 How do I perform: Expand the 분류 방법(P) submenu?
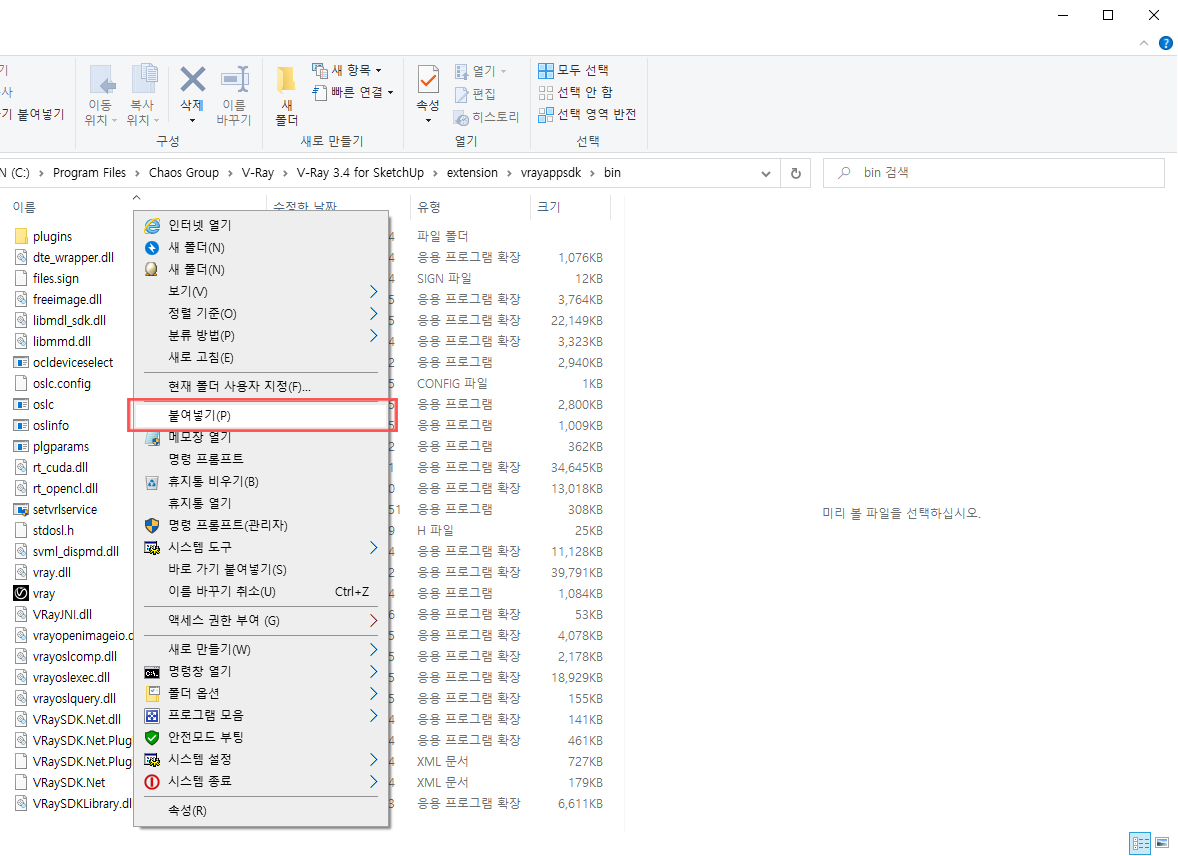click(x=261, y=335)
